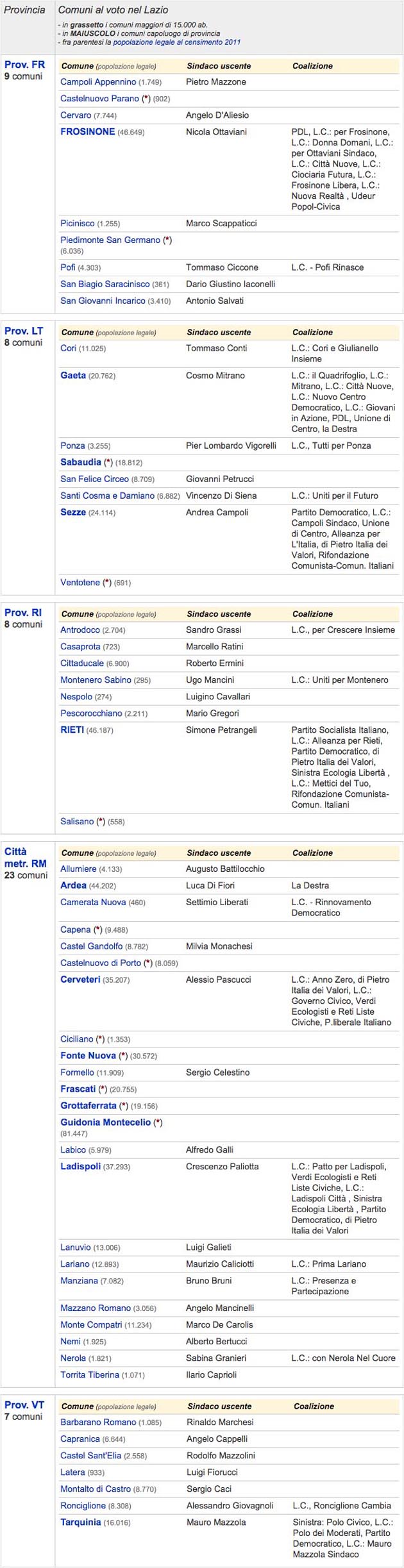The width and height of the screenshot is (404, 1568).
Task: Open the Ventotene comune link
Action: (x=80, y=583)
